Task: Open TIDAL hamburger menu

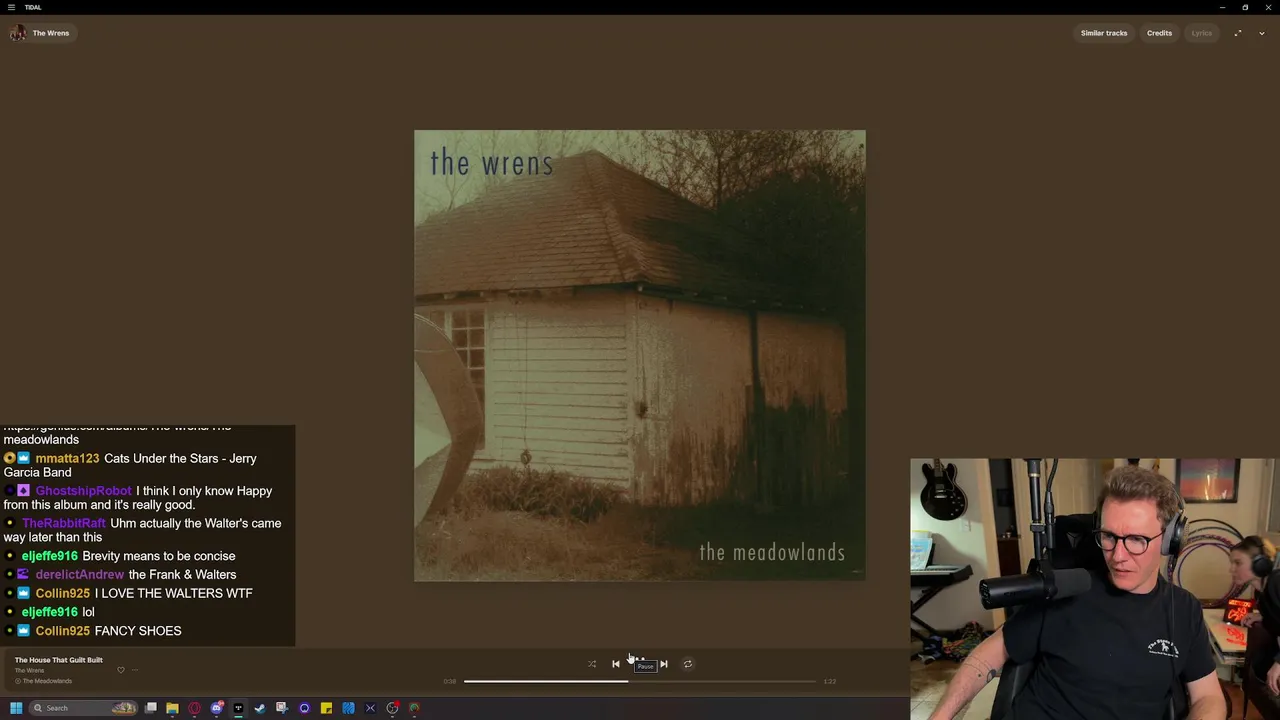Action: pos(12,7)
